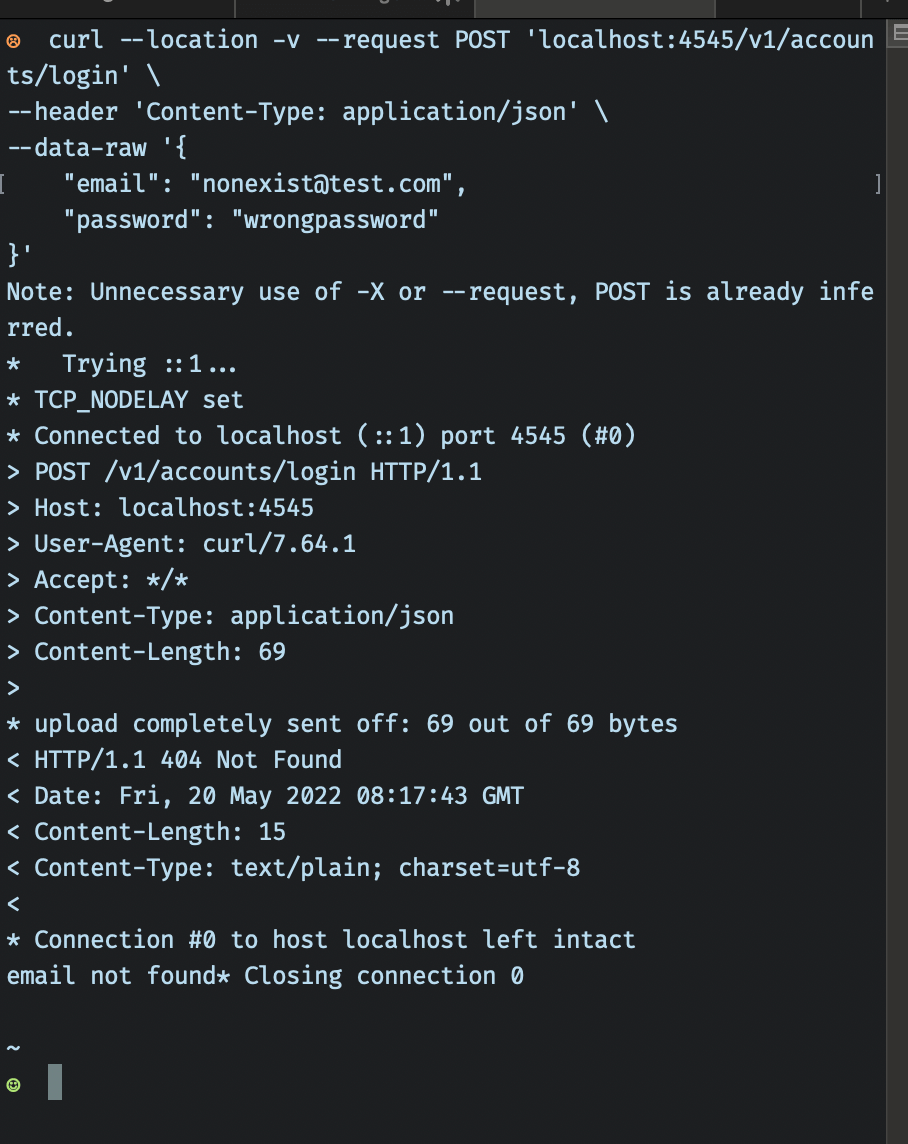908x1144 pixels.
Task: Click the 'TCP_NODELAY set' log line
Action: point(139,400)
